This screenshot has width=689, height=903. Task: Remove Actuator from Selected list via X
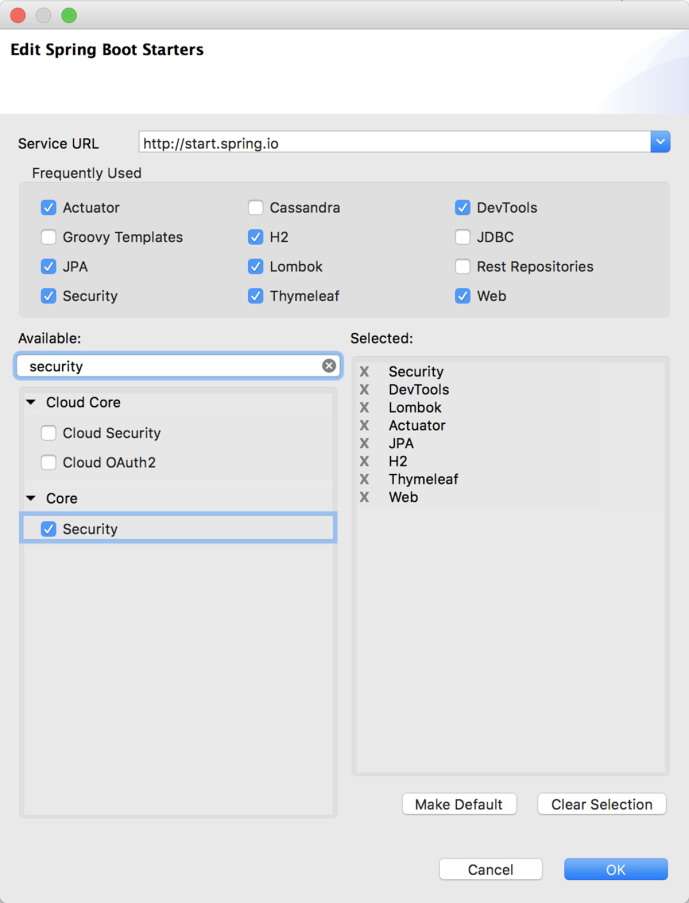coord(364,425)
